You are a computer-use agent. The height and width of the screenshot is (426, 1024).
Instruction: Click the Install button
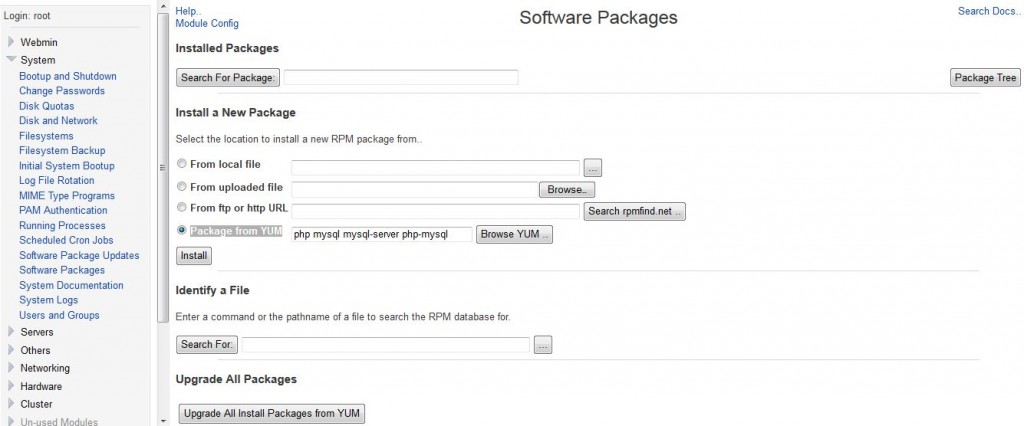(194, 256)
